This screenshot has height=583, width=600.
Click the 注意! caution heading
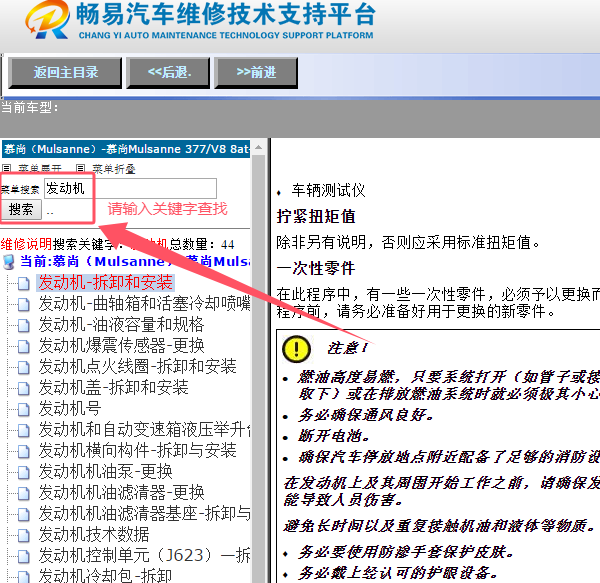pyautogui.click(x=347, y=348)
